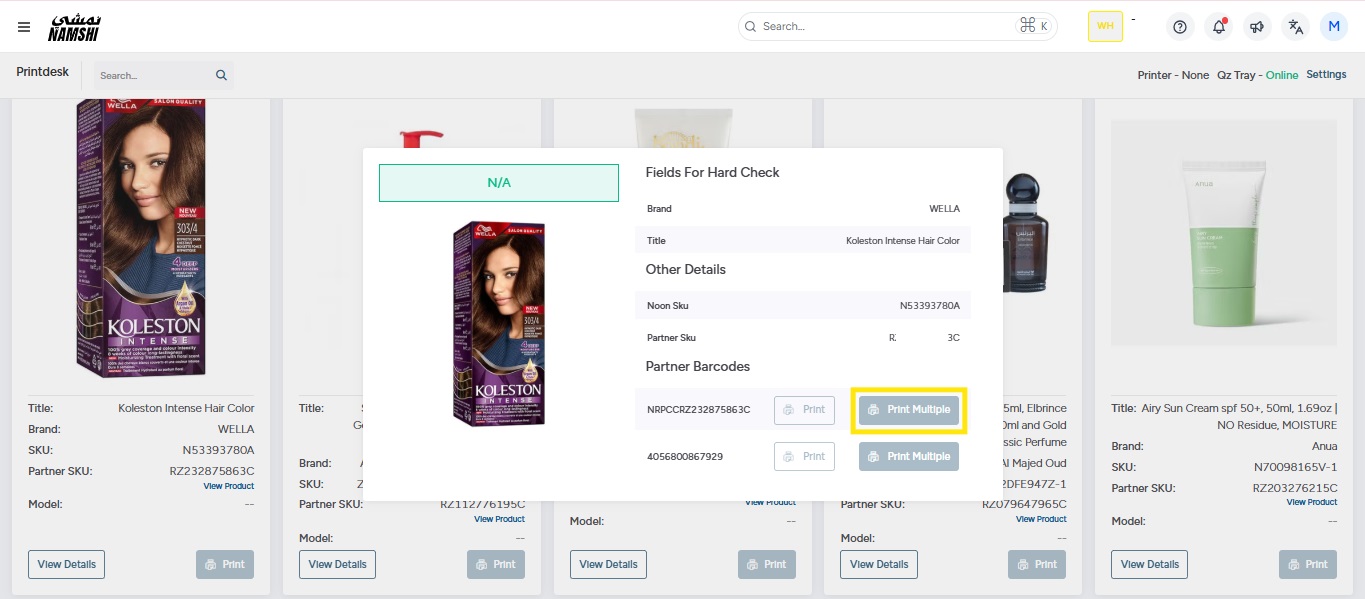
Task: Click Print Multiple for barcode 4056800867929
Action: coord(908,456)
